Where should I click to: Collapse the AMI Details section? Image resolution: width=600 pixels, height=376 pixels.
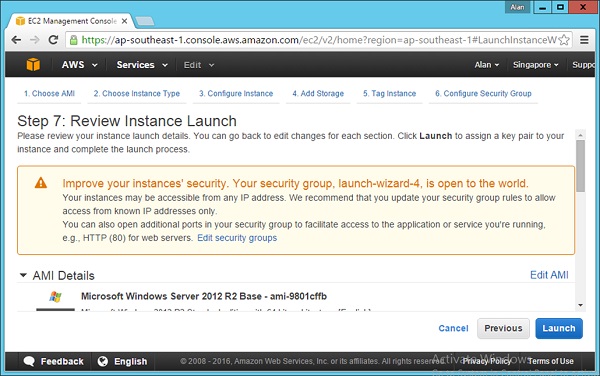[x=23, y=275]
